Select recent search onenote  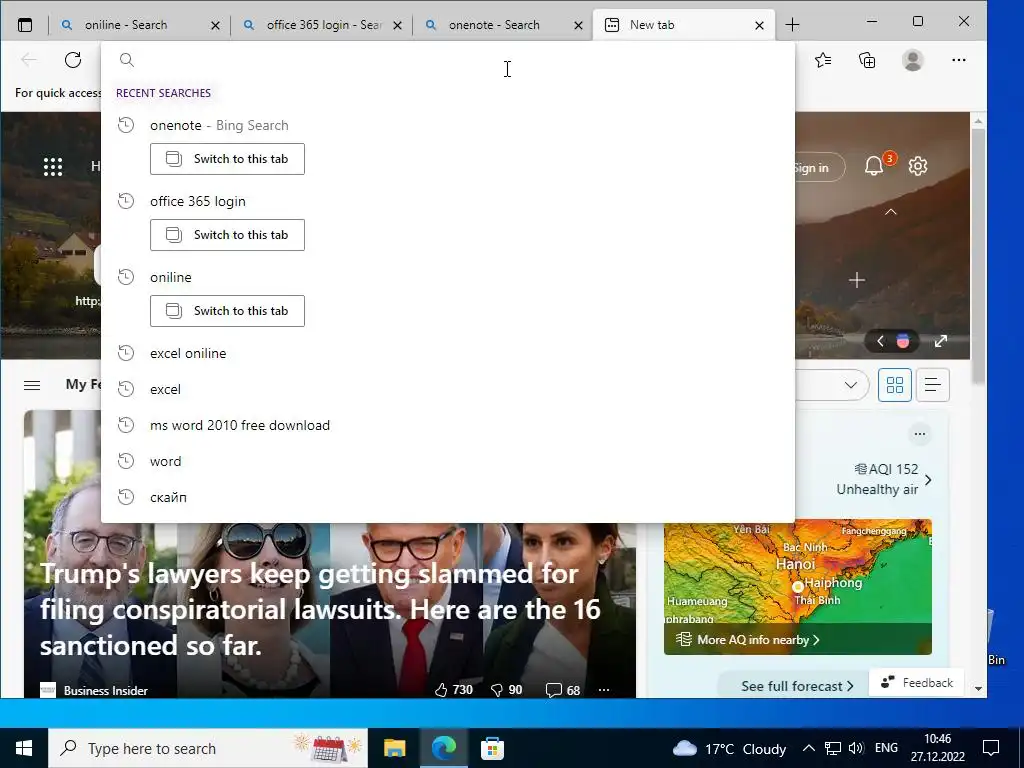pyautogui.click(x=448, y=125)
